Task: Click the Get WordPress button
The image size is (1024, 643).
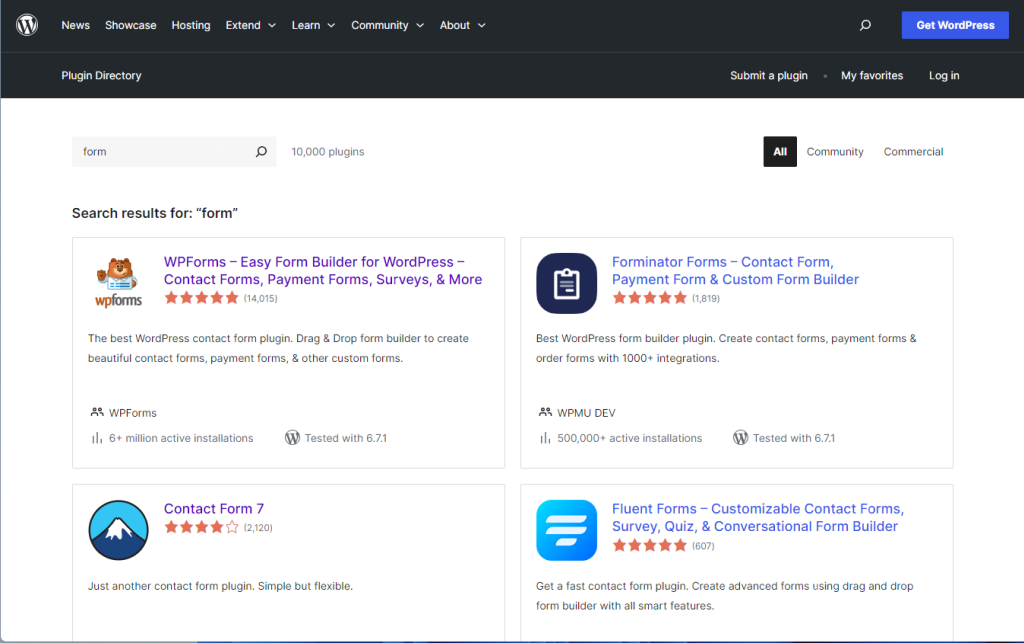Action: [x=955, y=25]
